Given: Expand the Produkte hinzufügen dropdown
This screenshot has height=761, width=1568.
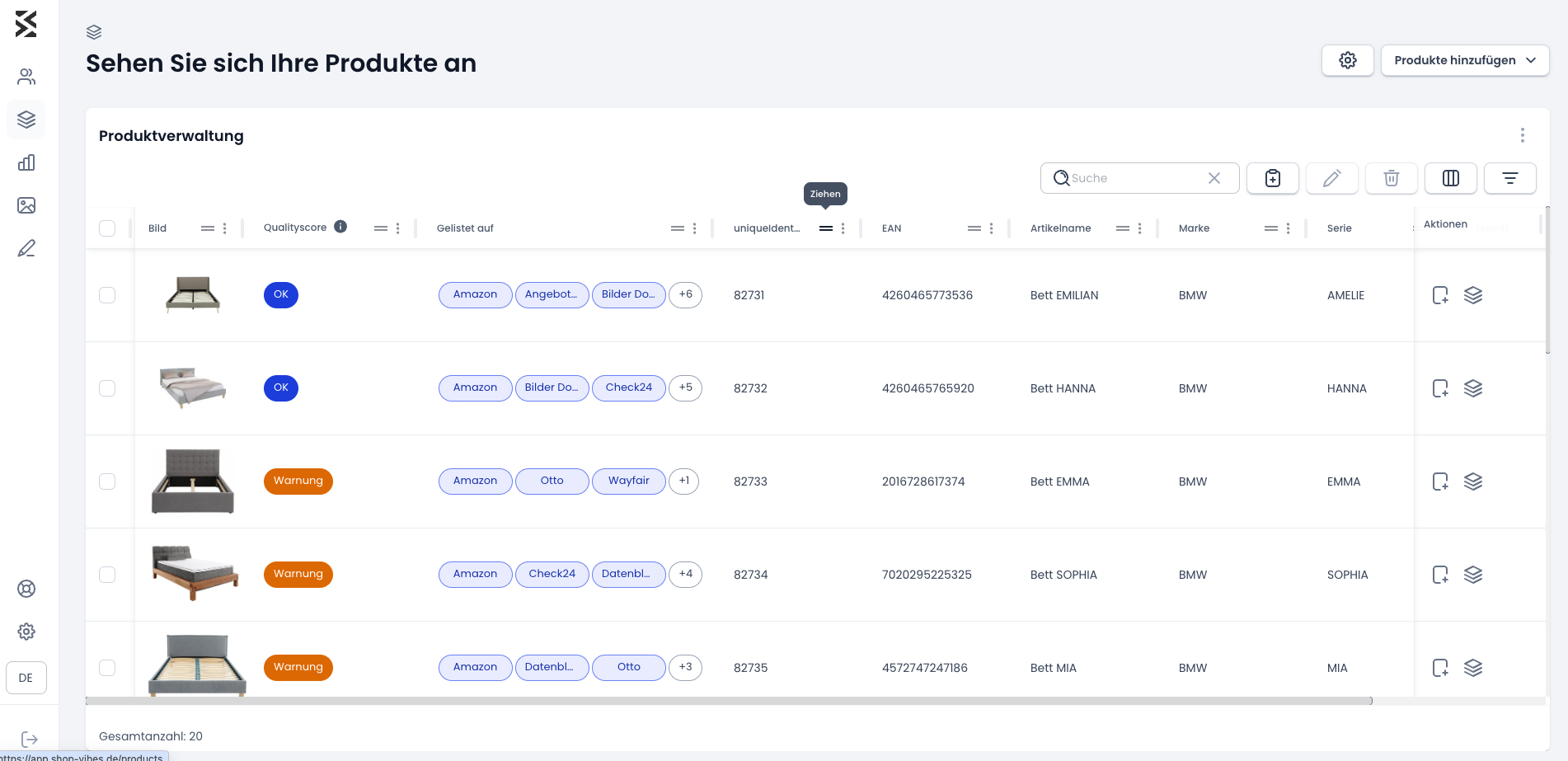Looking at the screenshot, I should (1464, 60).
